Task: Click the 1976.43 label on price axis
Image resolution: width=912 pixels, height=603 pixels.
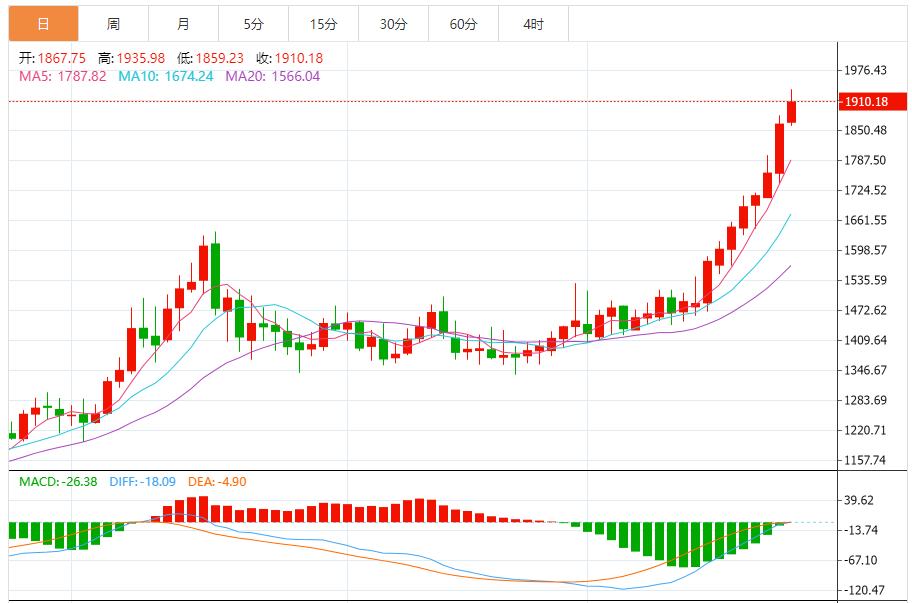Action: pos(866,70)
